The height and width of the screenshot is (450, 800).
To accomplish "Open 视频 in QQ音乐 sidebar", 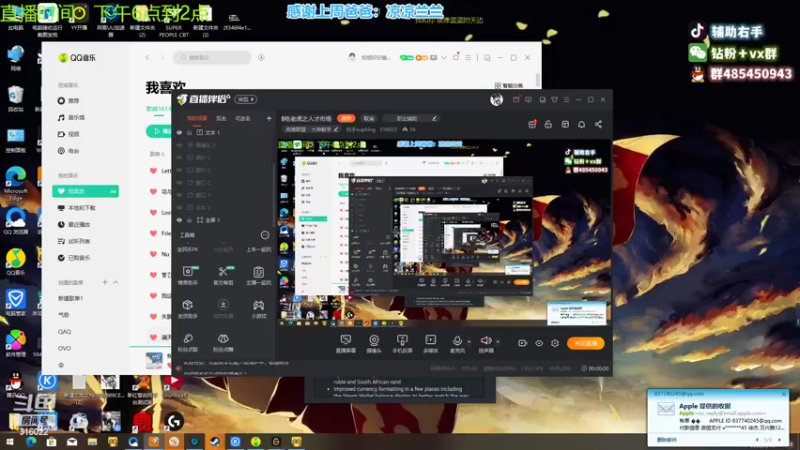I will tap(69, 134).
